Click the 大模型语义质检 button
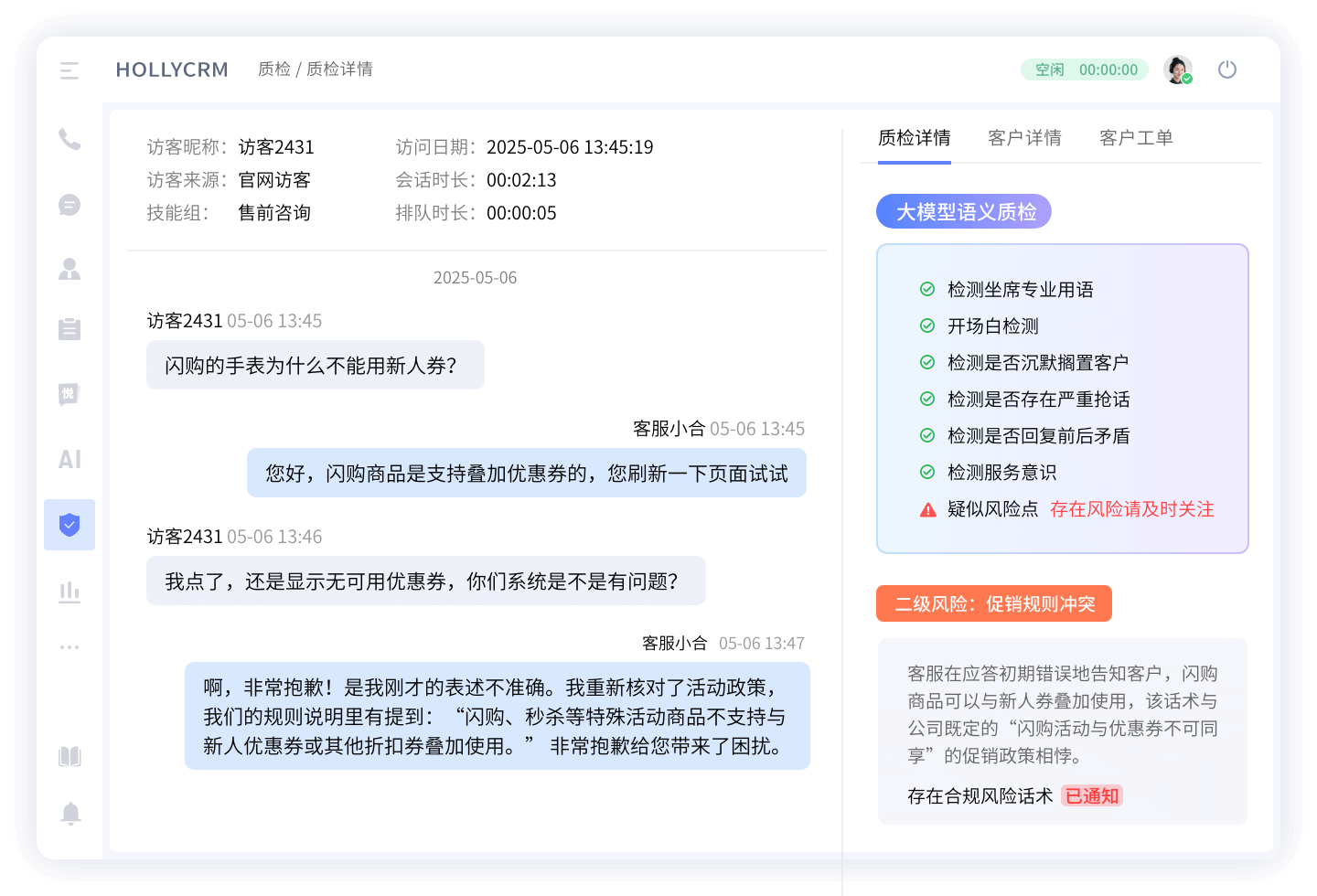This screenshot has height=896, width=1317. coord(963,211)
